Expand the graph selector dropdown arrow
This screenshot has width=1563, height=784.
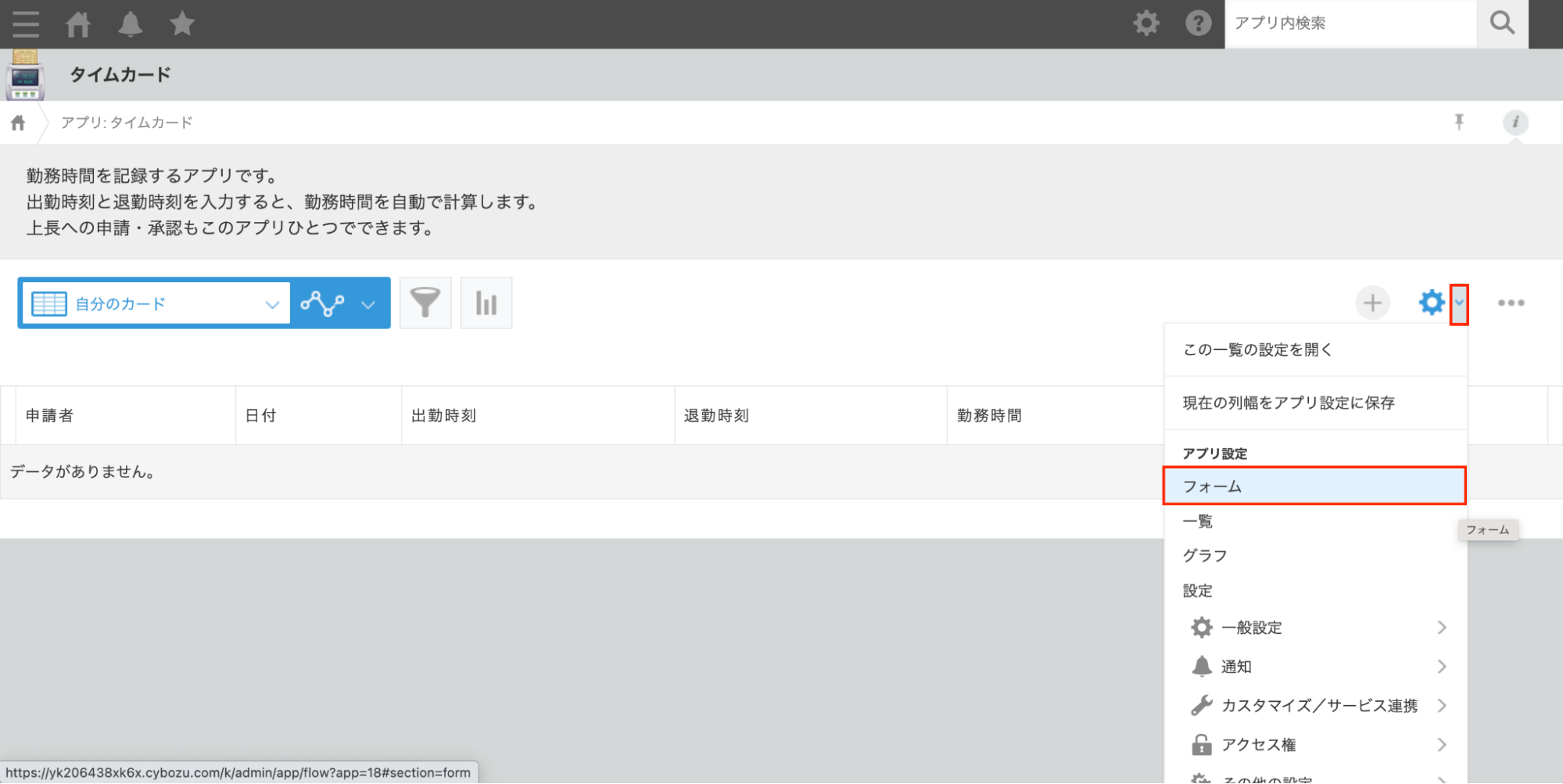point(368,303)
